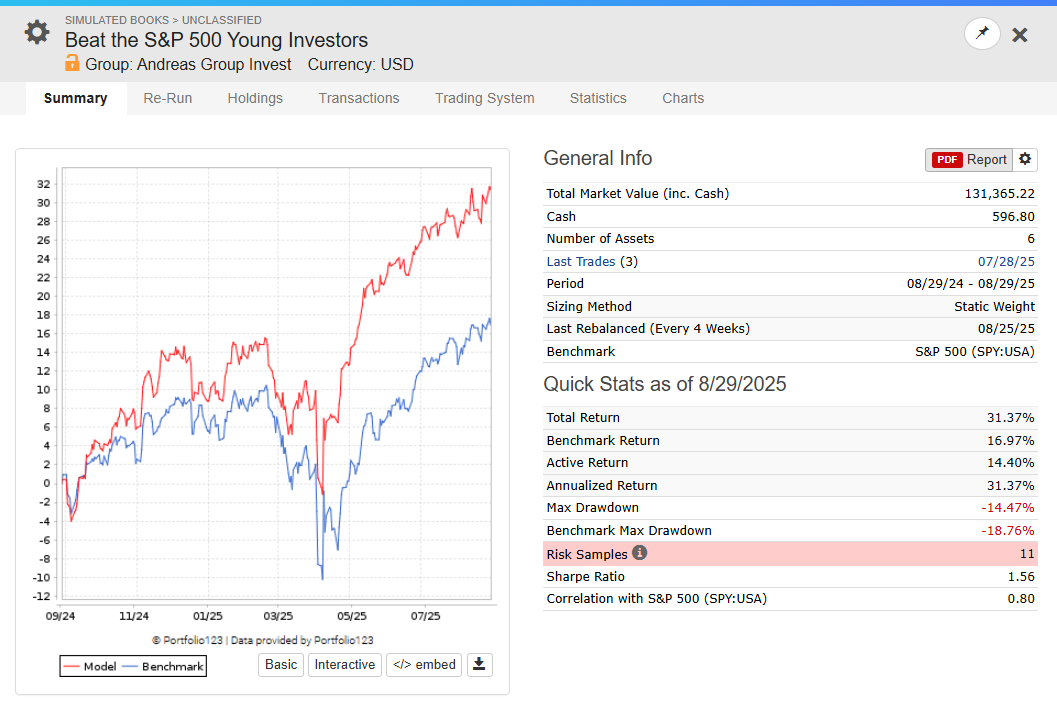
Task: Select the Cash value 596.80
Action: pyautogui.click(x=1013, y=216)
